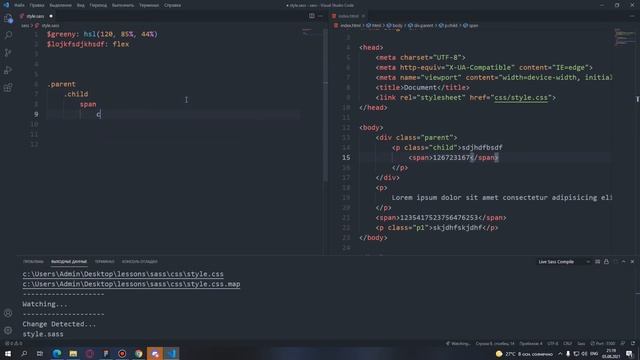Open the Windows Start menu
This screenshot has height=360, width=640.
click(8, 353)
